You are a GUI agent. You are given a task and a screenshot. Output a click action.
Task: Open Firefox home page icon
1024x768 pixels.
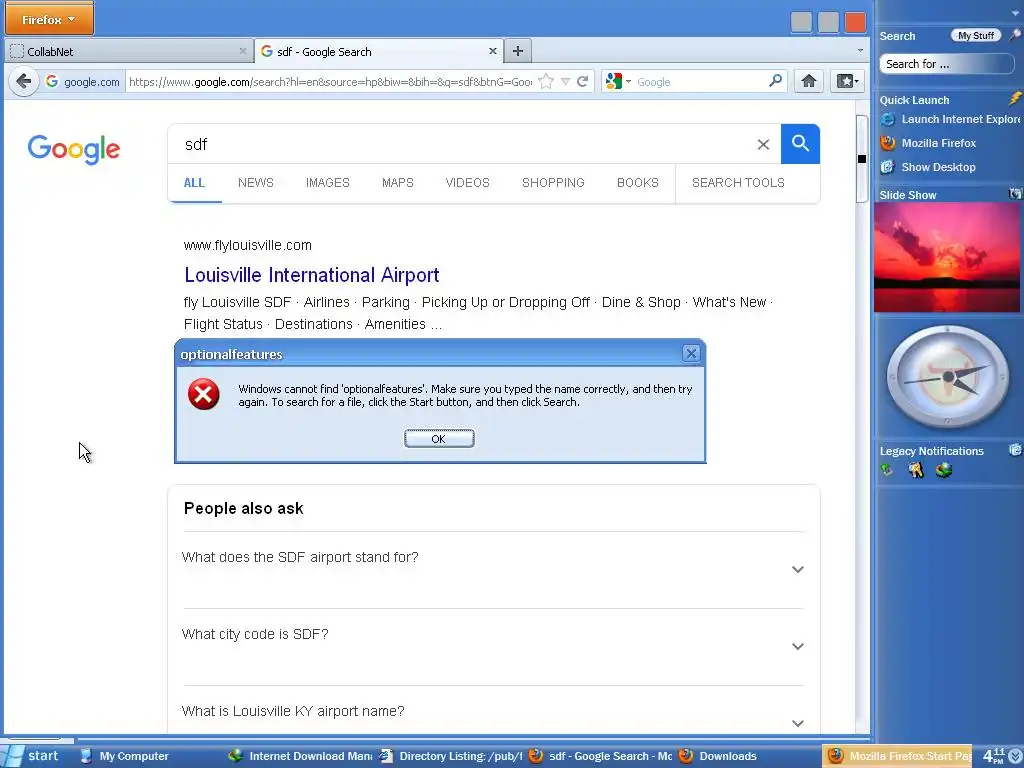point(808,81)
